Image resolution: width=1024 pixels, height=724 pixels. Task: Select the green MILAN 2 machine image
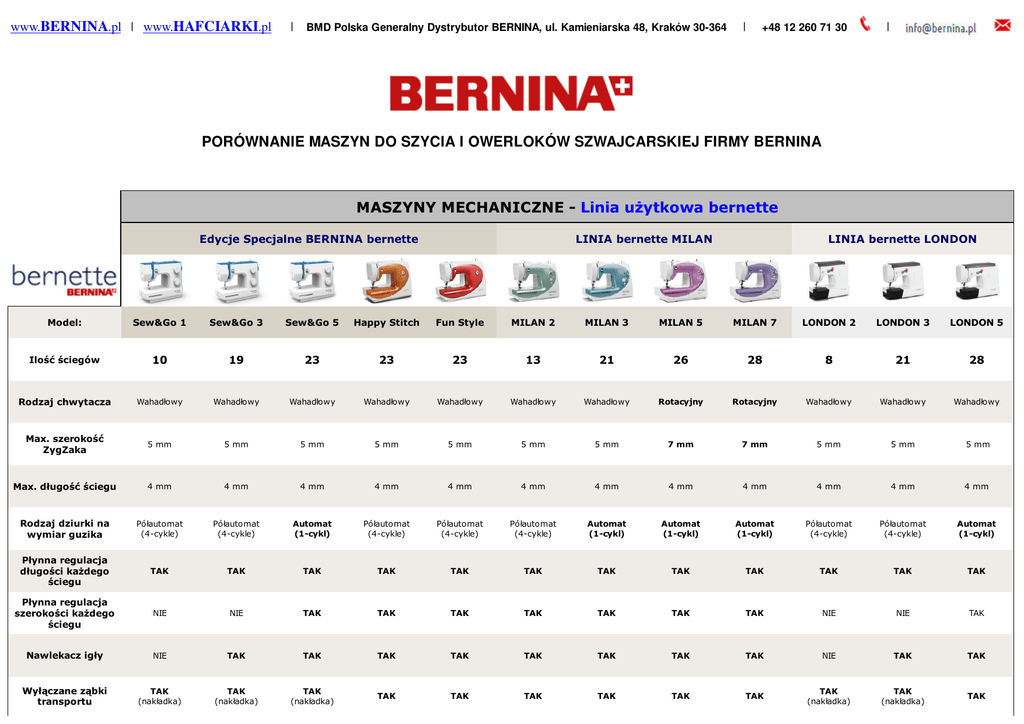click(x=533, y=281)
